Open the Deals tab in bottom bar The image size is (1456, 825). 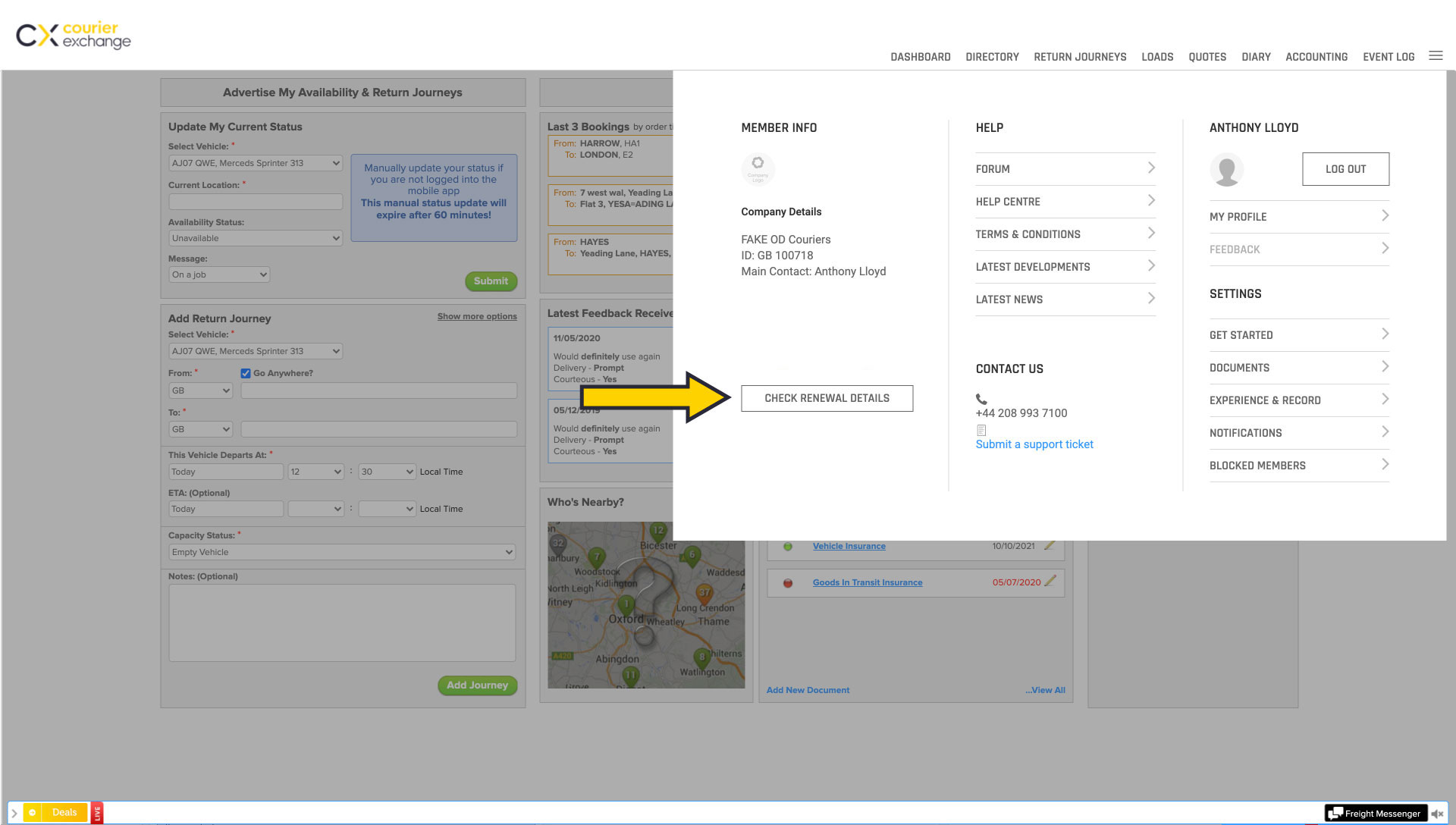click(56, 813)
